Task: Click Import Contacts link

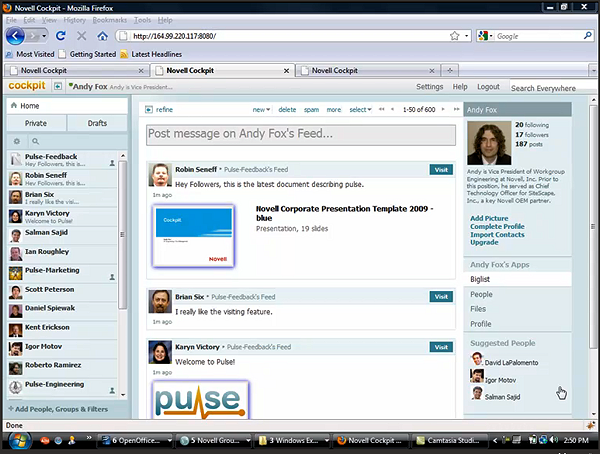Action: 497,234
